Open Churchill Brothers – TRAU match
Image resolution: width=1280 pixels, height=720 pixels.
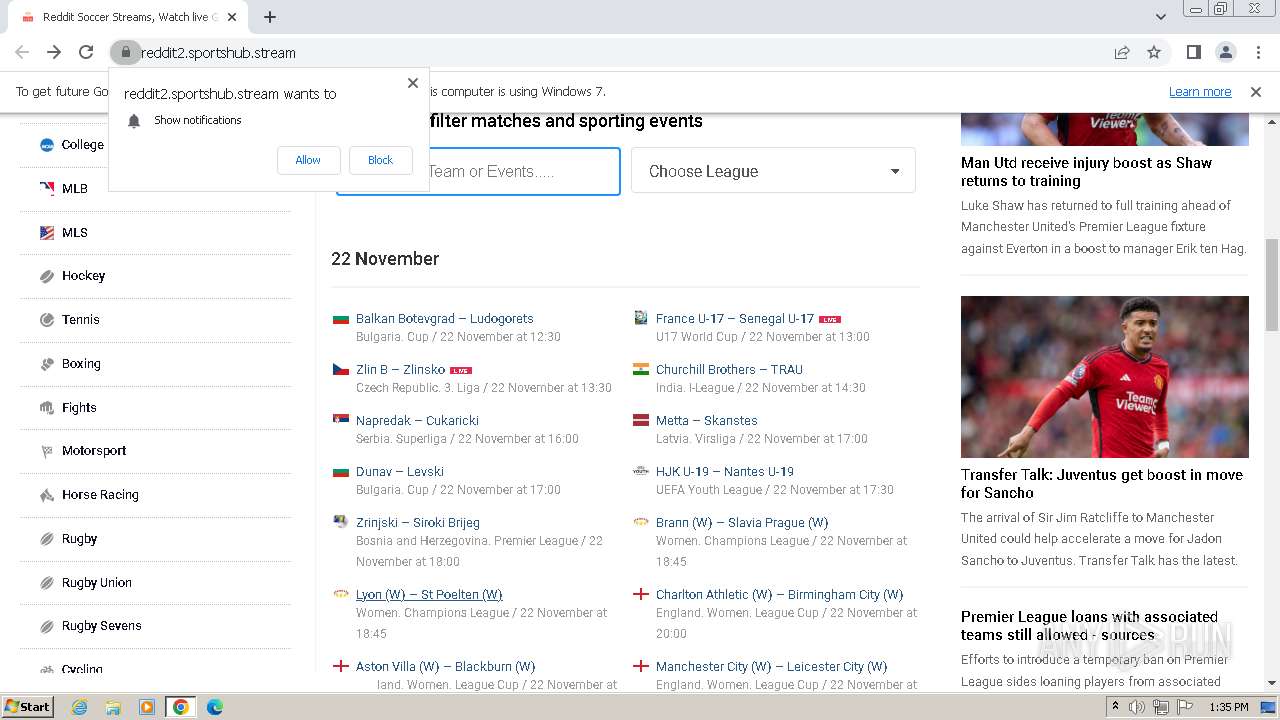729,369
